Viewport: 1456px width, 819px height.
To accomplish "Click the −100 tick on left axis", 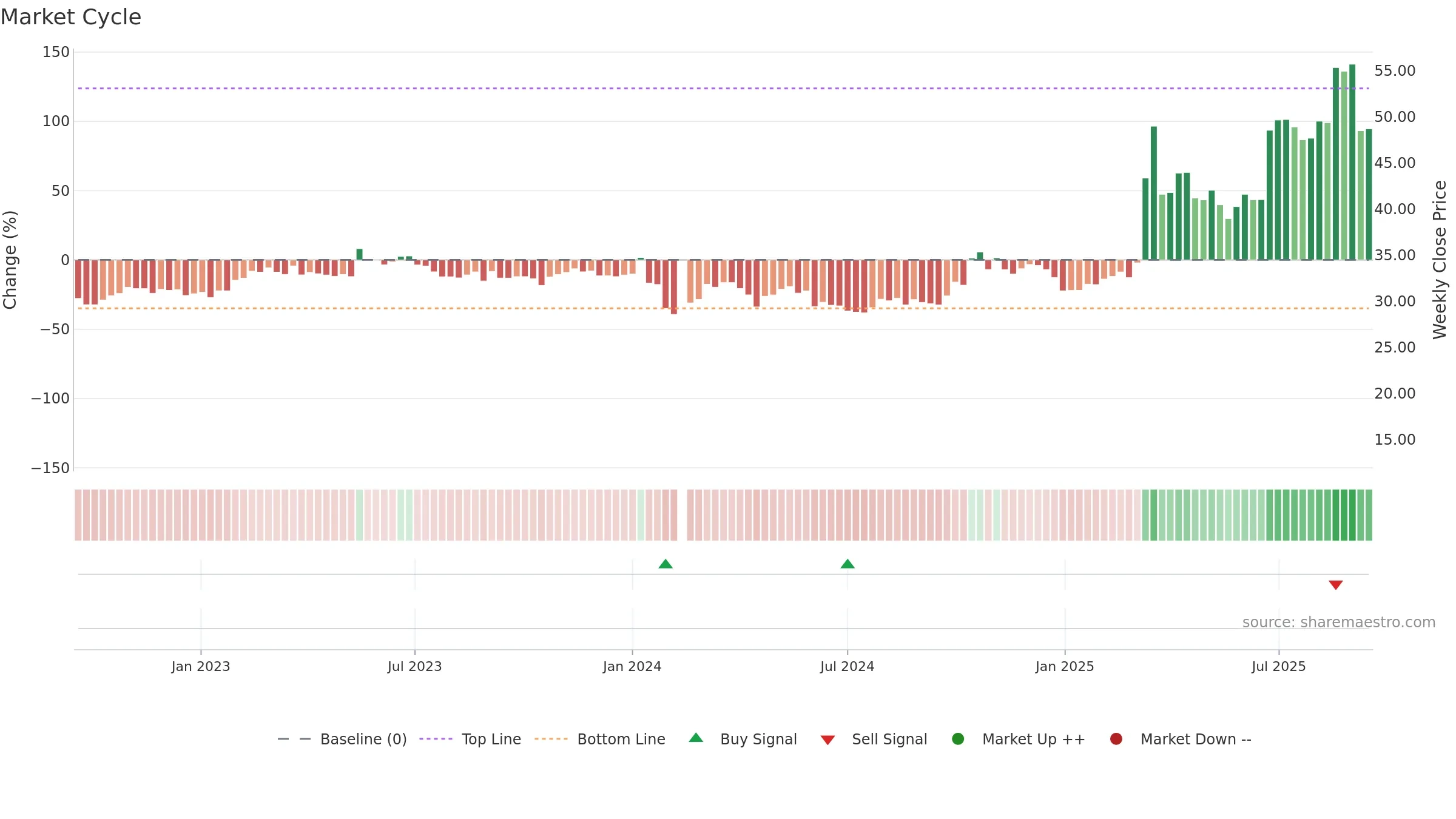I will pyautogui.click(x=50, y=399).
